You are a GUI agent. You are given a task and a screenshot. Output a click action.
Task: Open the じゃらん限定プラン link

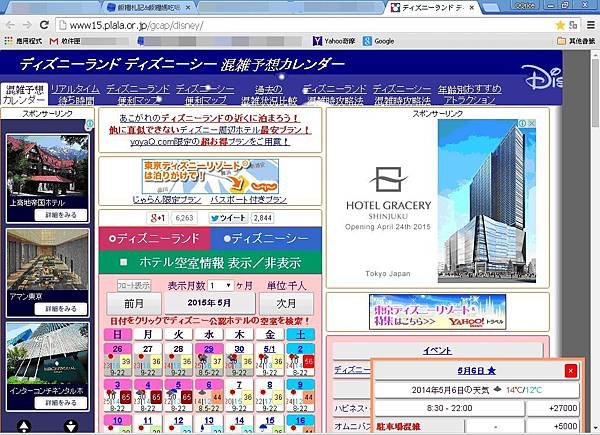[167, 200]
